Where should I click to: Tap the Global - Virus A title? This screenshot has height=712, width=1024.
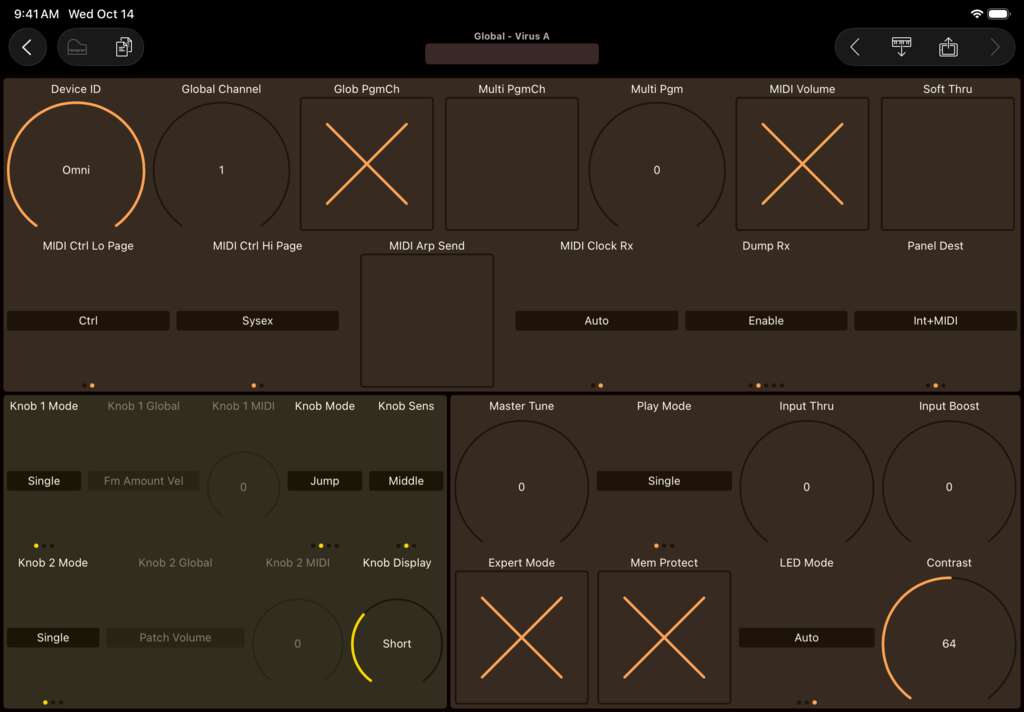[511, 36]
